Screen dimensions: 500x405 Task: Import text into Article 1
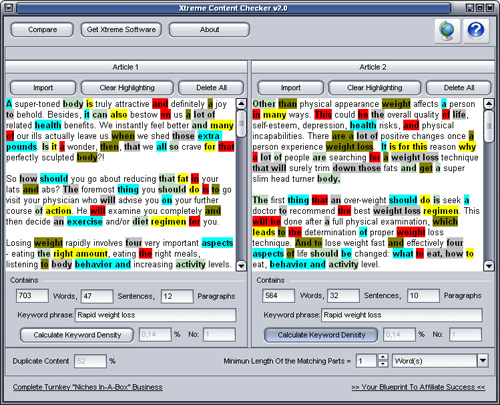point(43,88)
